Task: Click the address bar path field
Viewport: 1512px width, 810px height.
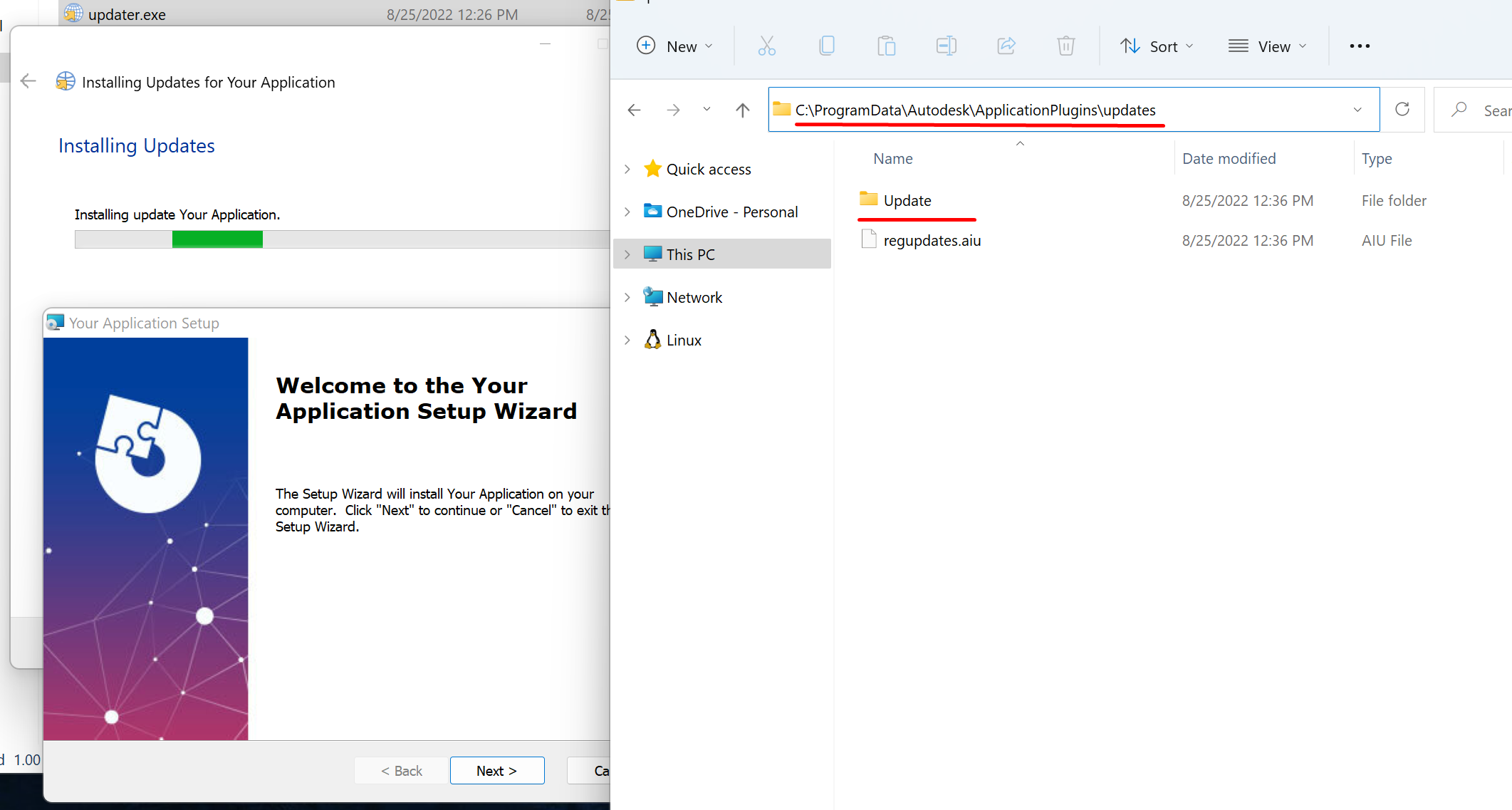Action: 1067,109
